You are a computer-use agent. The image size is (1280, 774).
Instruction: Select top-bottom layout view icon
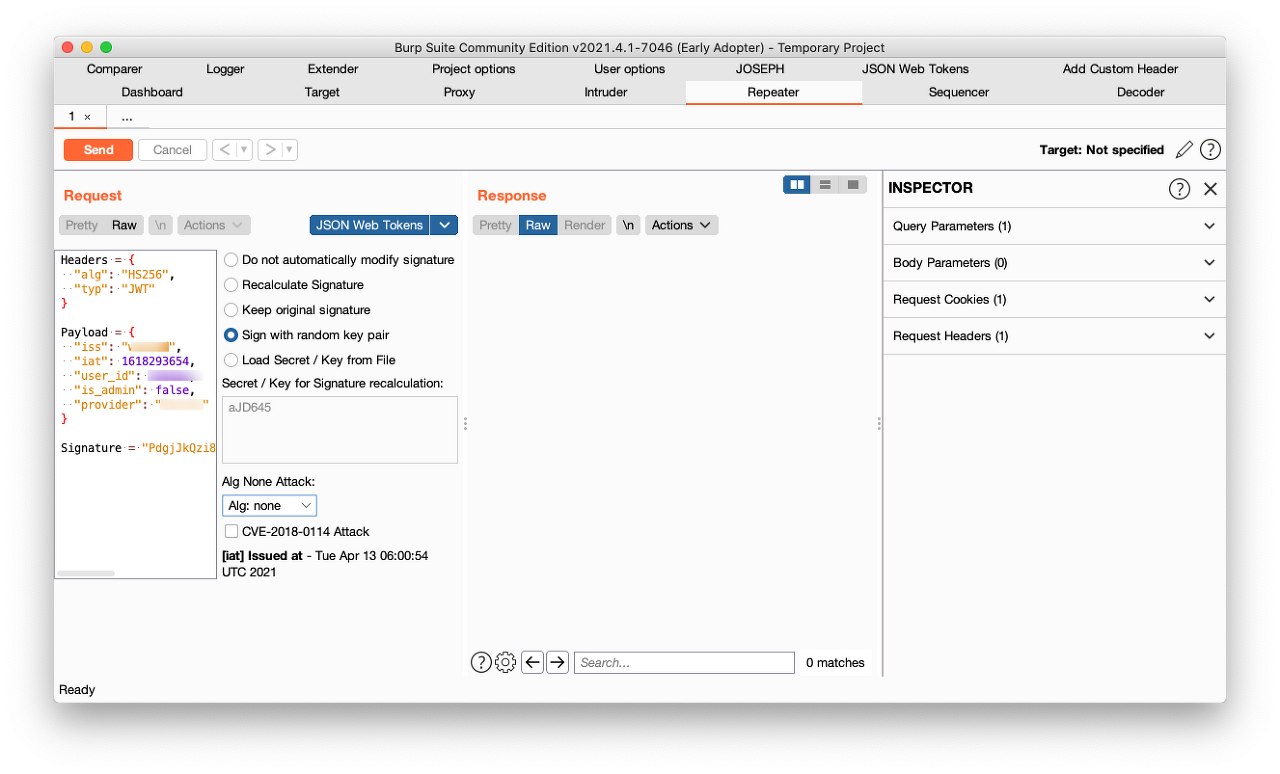(825, 185)
